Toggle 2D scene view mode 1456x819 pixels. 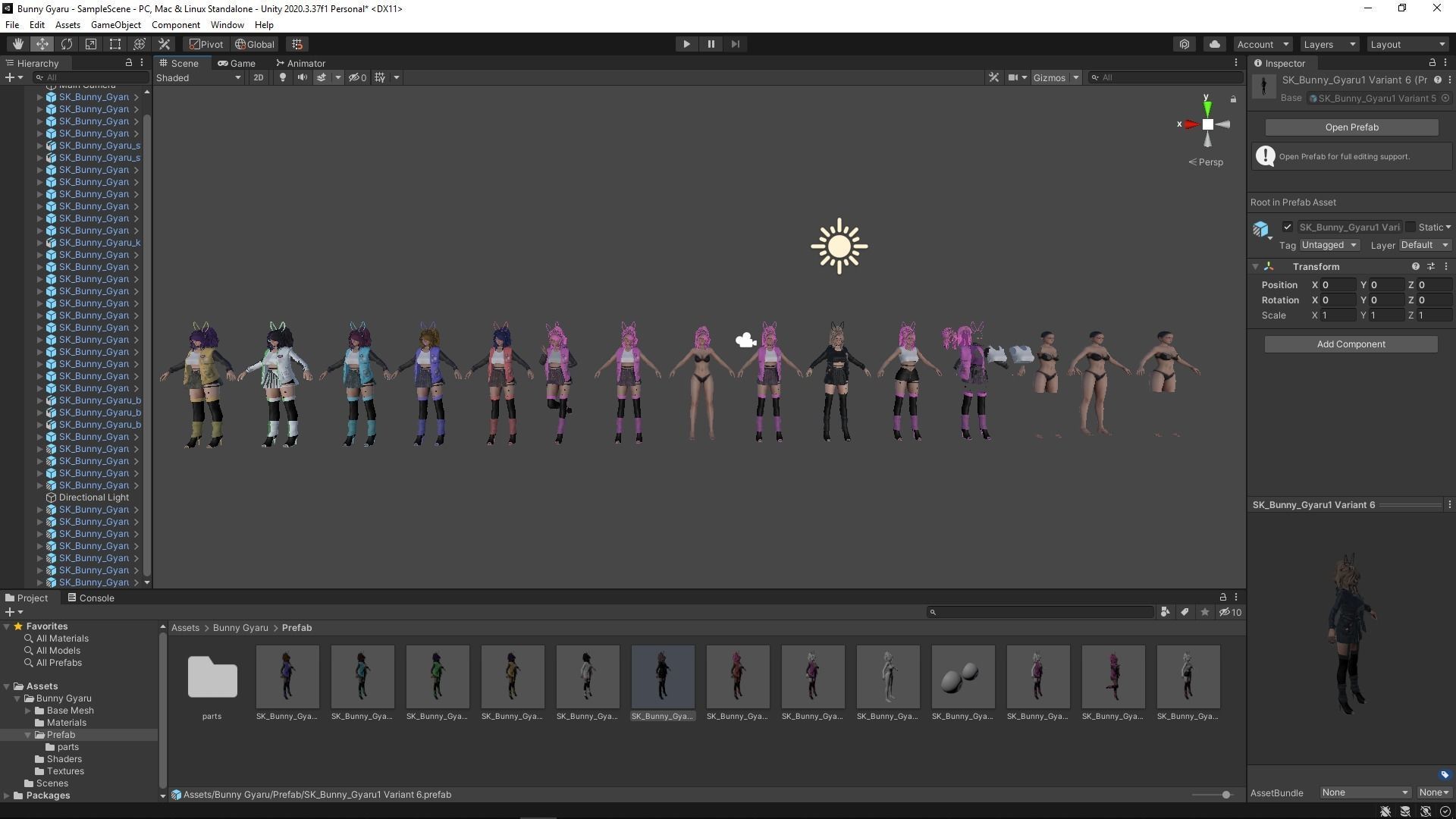[x=258, y=77]
